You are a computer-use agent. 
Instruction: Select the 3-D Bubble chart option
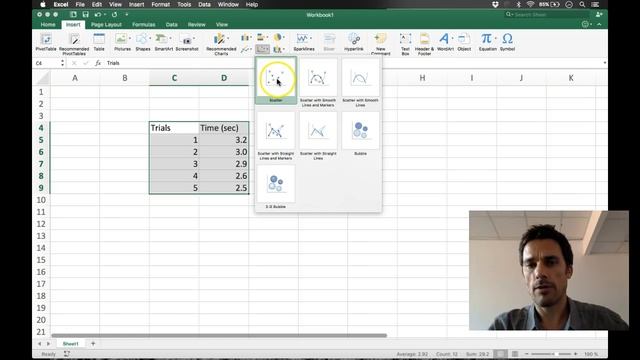(x=276, y=187)
